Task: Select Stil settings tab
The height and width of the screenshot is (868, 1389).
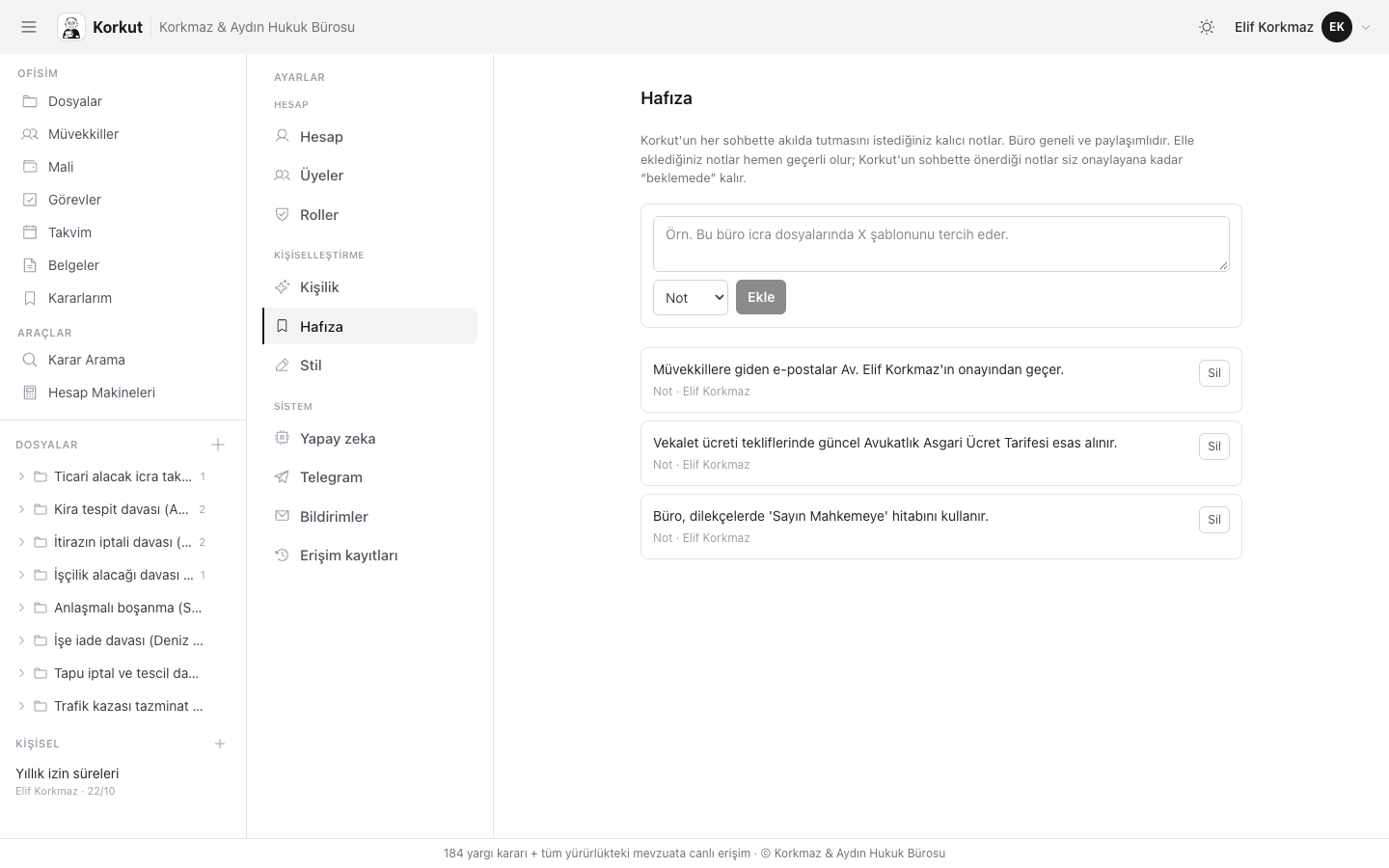Action: point(369,366)
